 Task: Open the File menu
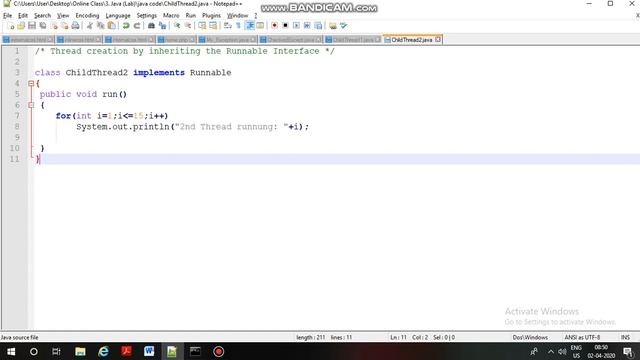pos(7,16)
